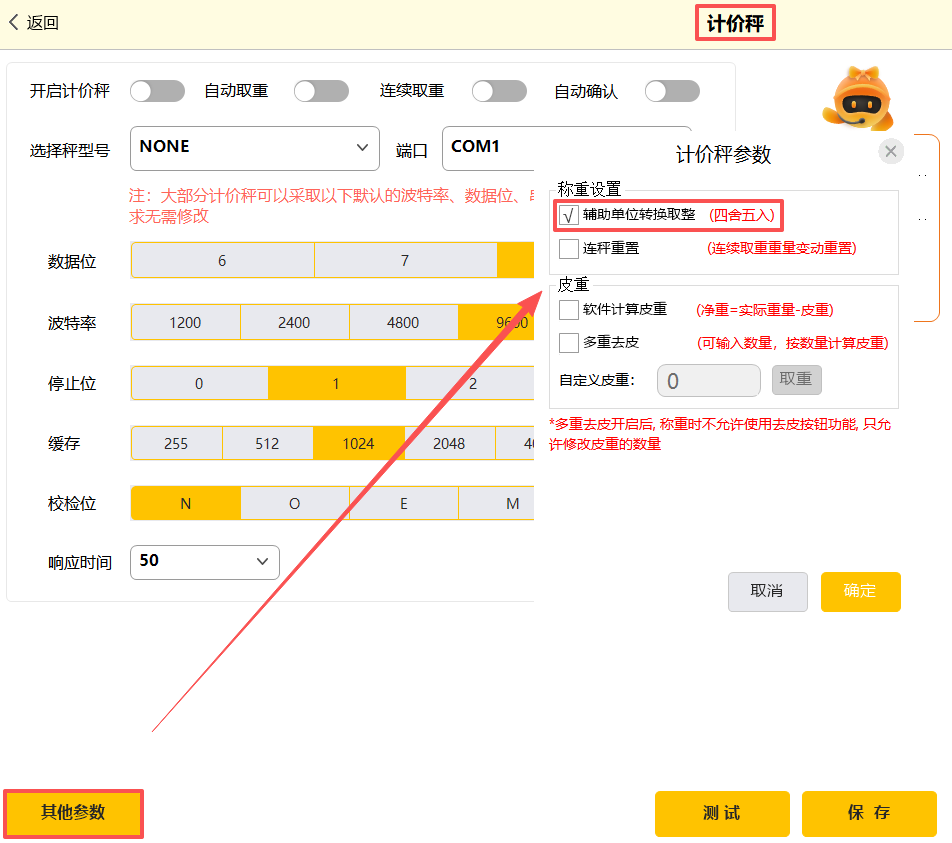The image size is (952, 843).
Task: Check the 连秤重置 checkbox
Action: 569,248
